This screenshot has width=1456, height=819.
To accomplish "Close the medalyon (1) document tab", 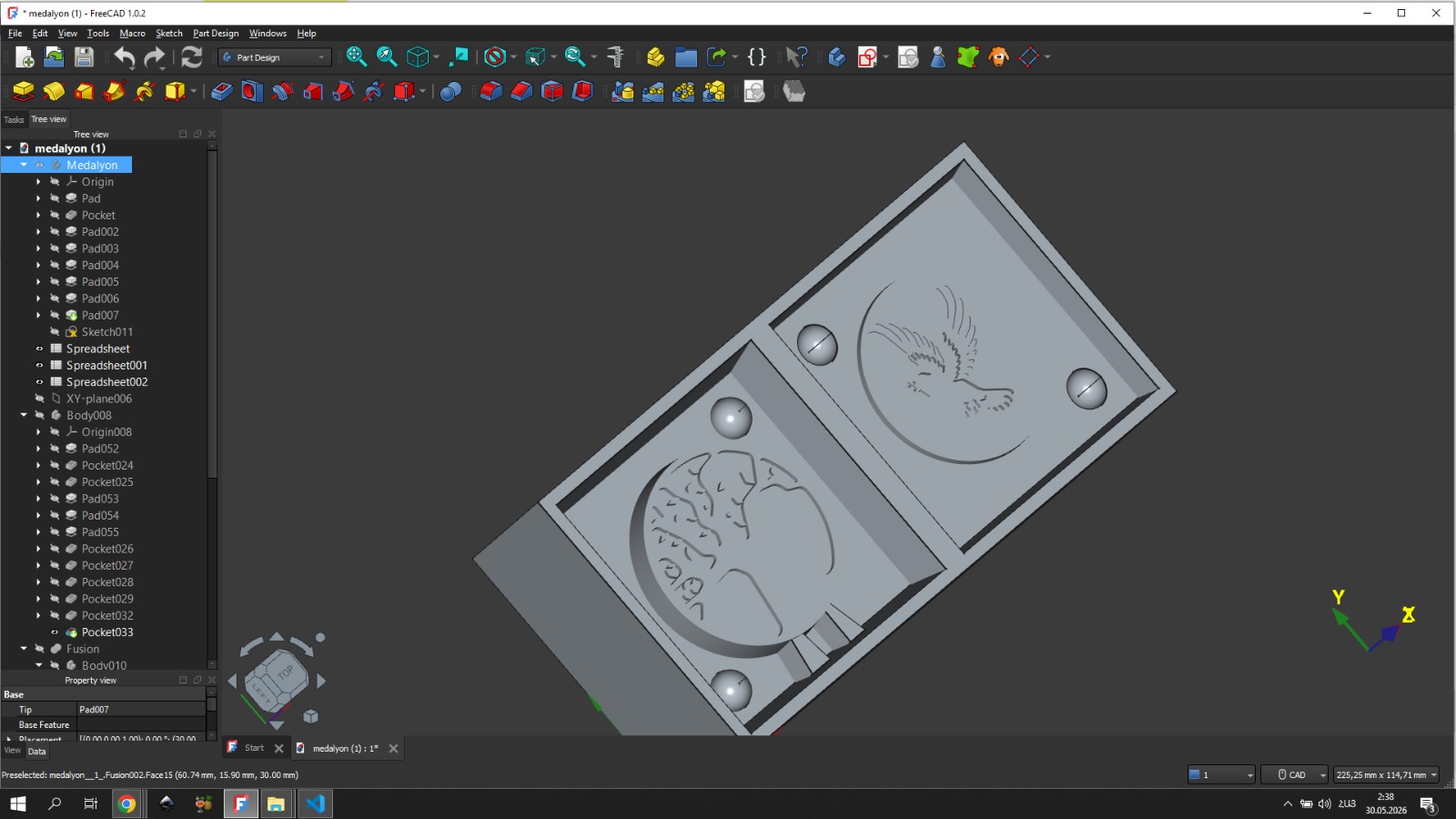I will (x=393, y=748).
